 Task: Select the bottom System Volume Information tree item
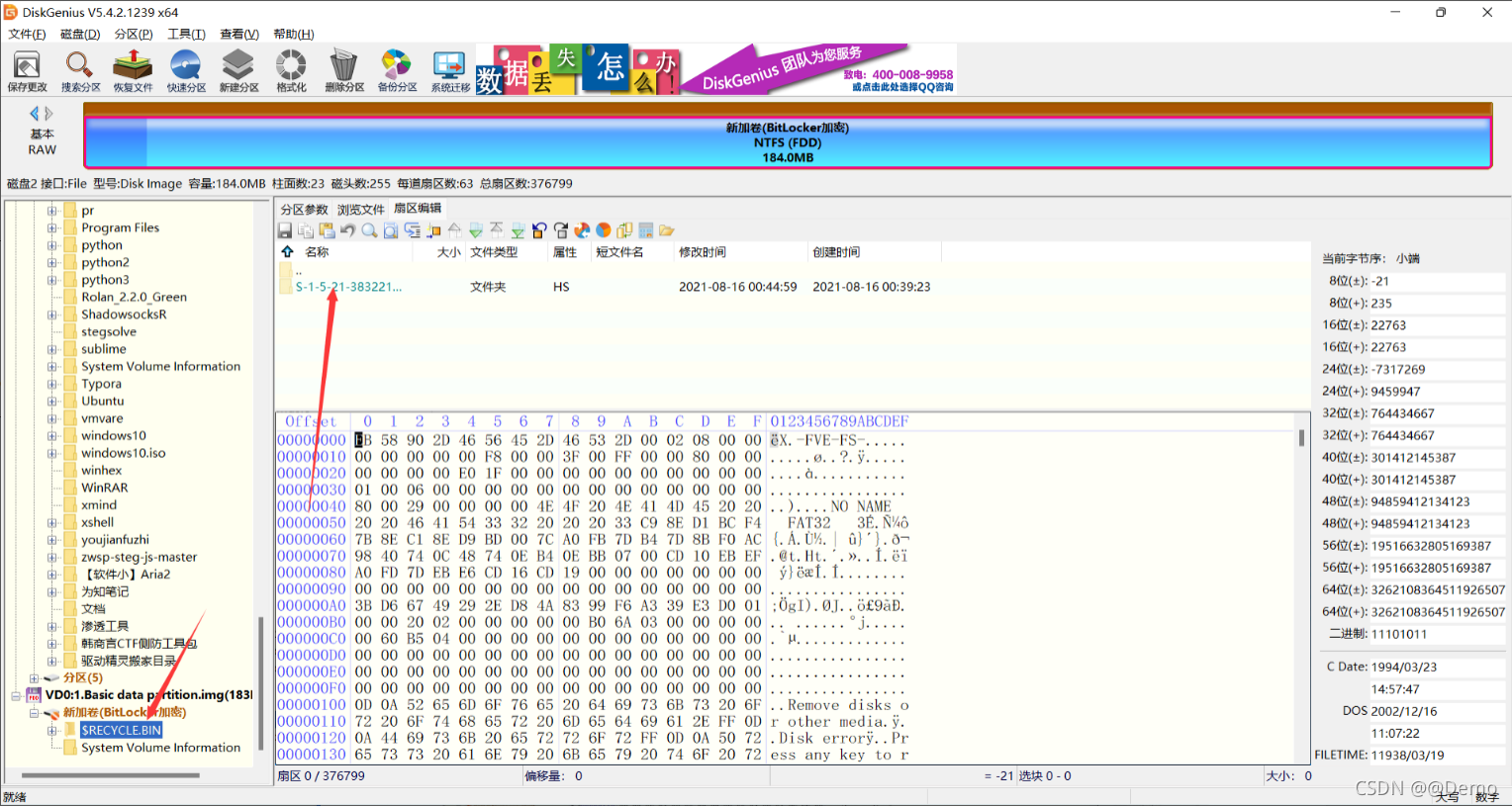point(160,748)
